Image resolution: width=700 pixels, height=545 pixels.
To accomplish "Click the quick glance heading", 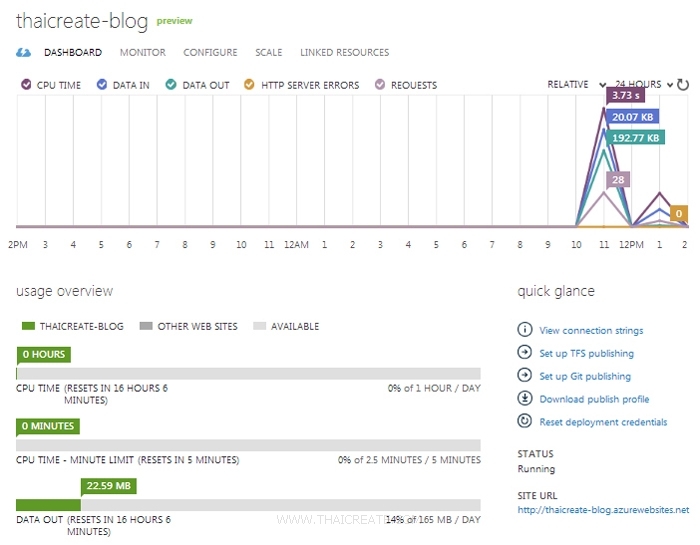I will tap(556, 291).
